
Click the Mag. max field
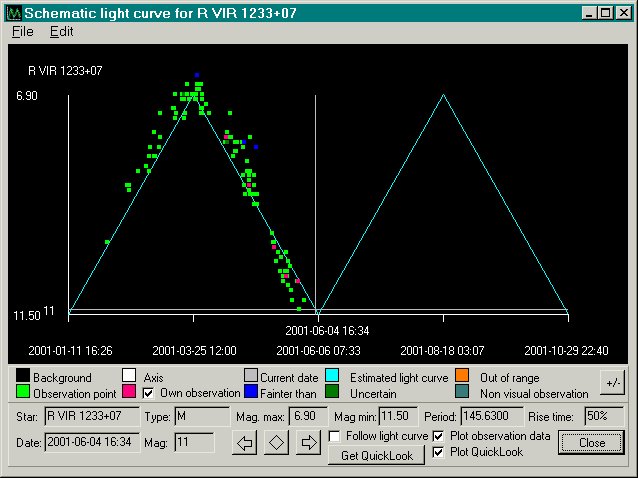coord(308,416)
